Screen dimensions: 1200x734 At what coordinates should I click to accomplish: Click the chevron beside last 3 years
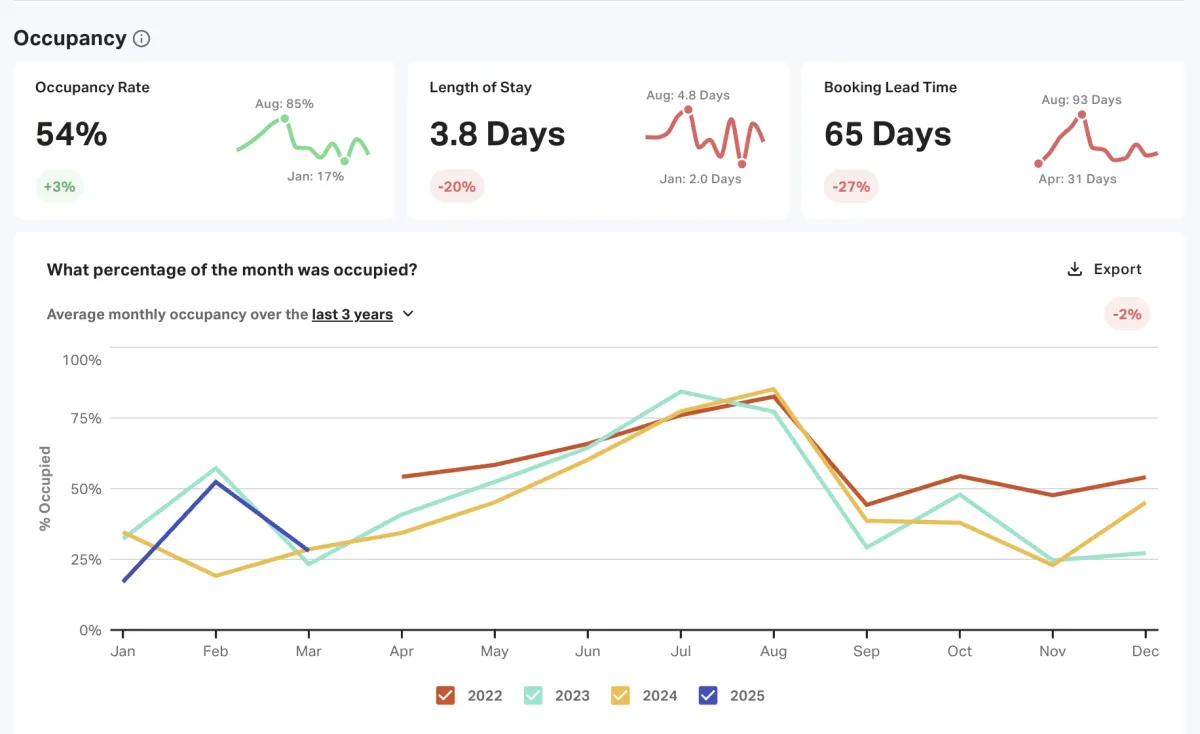coord(408,314)
